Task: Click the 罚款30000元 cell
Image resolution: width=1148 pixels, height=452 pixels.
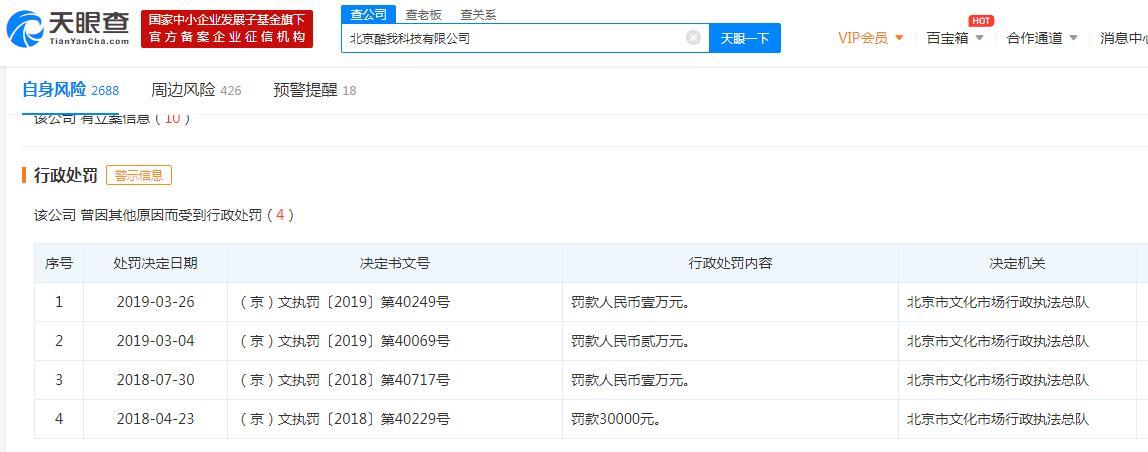Action: coord(730,419)
